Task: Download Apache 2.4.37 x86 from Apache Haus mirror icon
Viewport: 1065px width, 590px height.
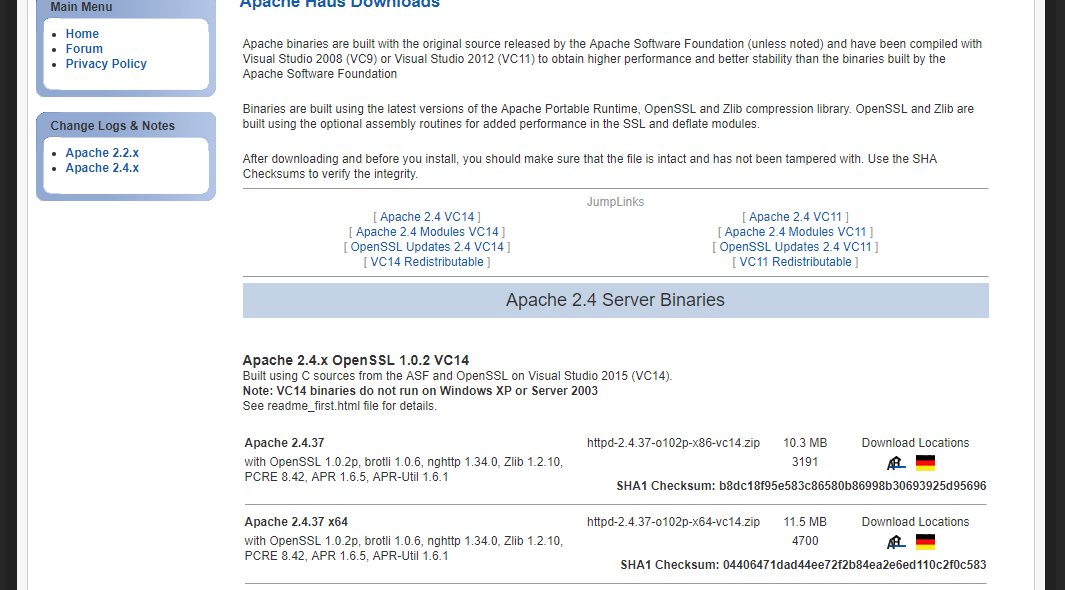Action: tap(897, 463)
